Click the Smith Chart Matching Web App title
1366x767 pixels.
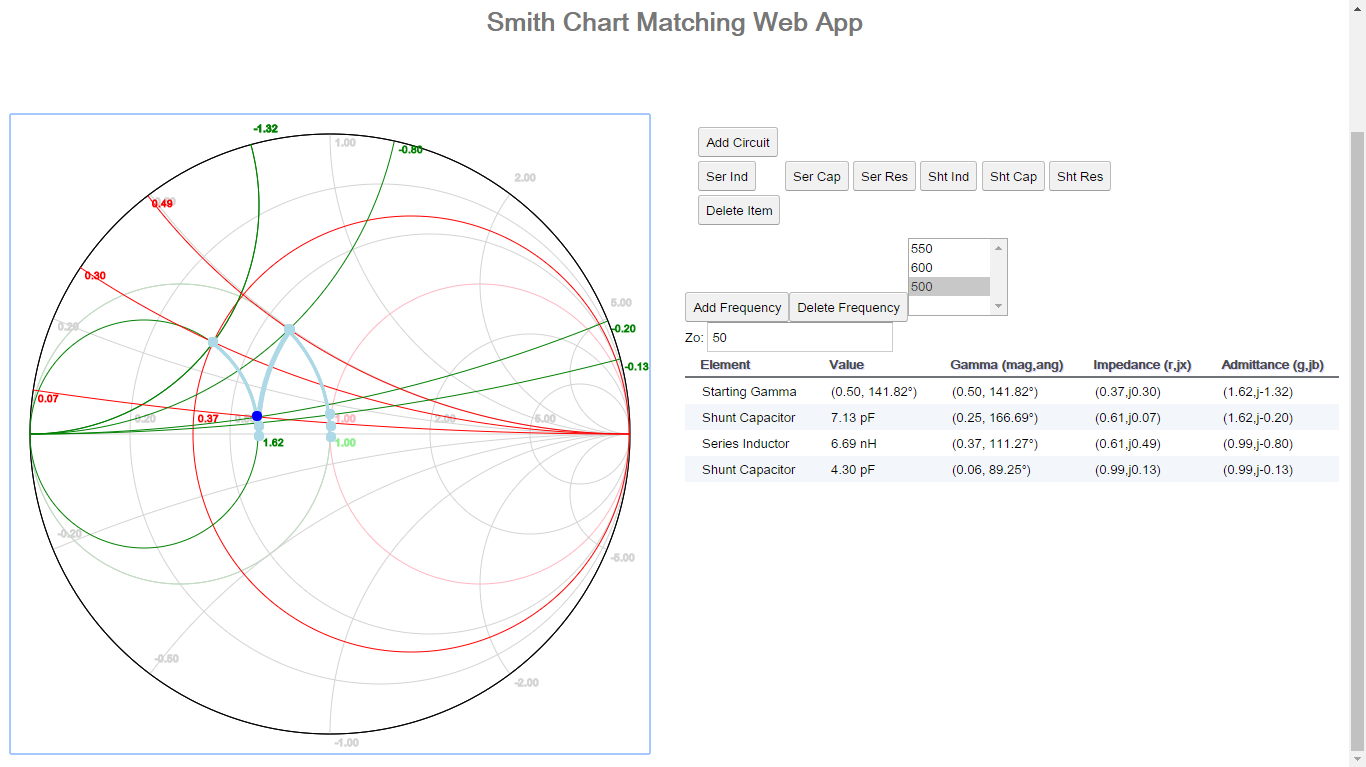pyautogui.click(x=675, y=22)
